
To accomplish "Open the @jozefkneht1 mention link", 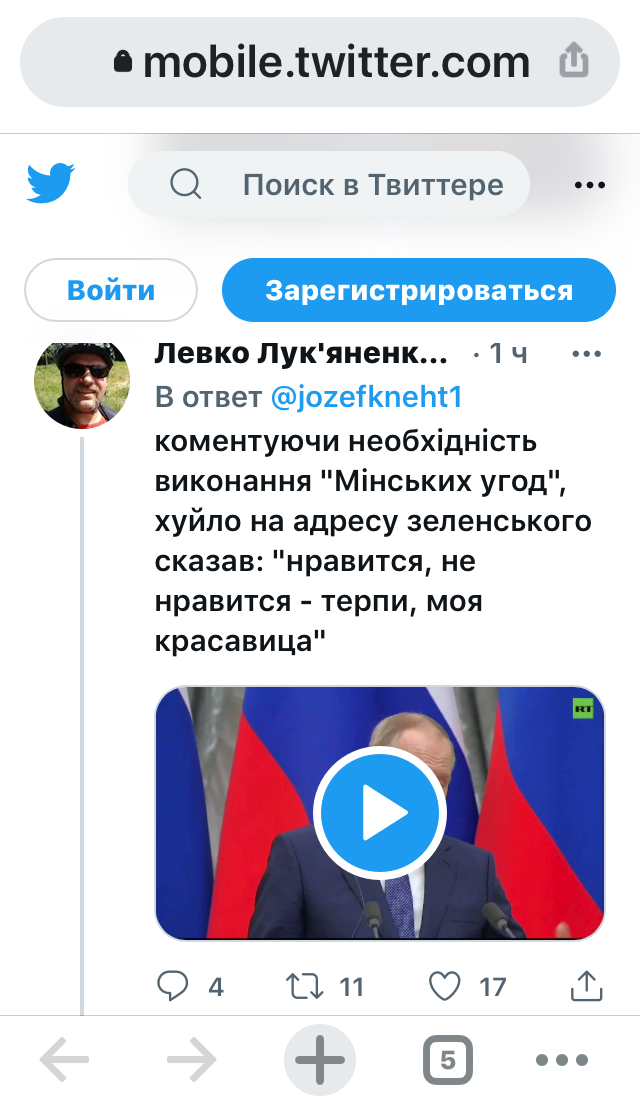I will point(366,397).
